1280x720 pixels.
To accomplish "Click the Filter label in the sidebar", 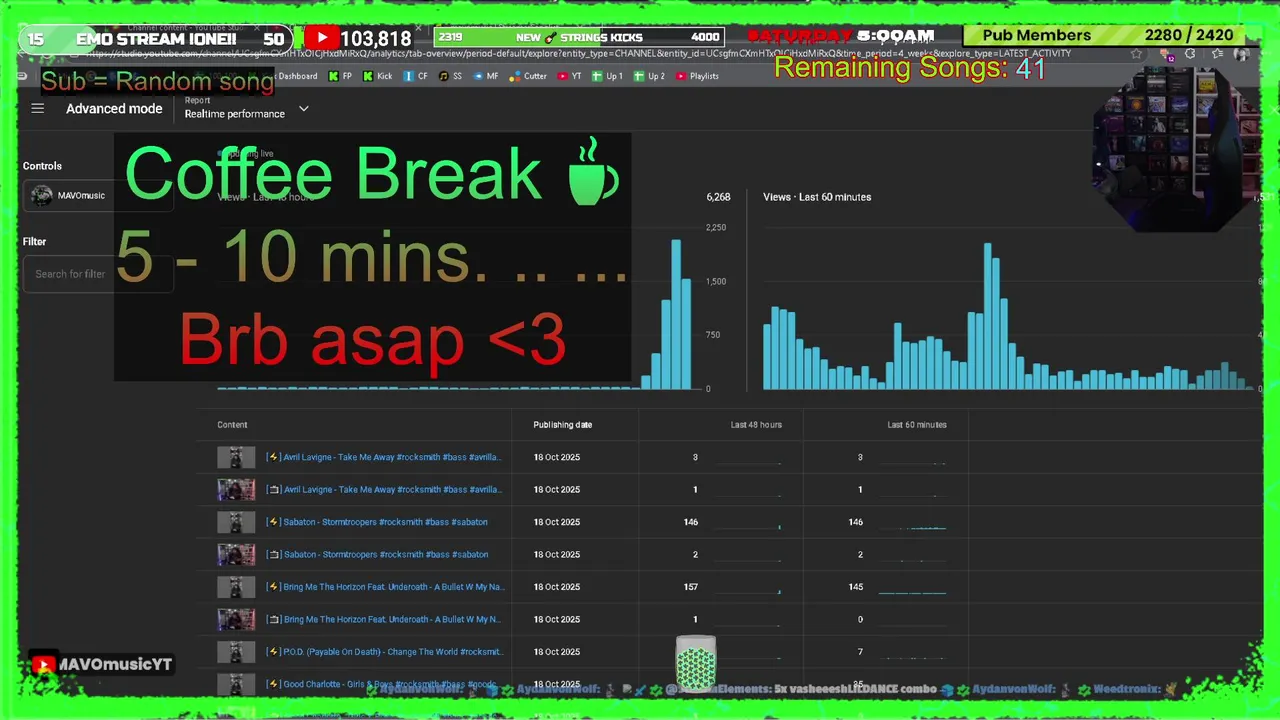I will coord(35,241).
